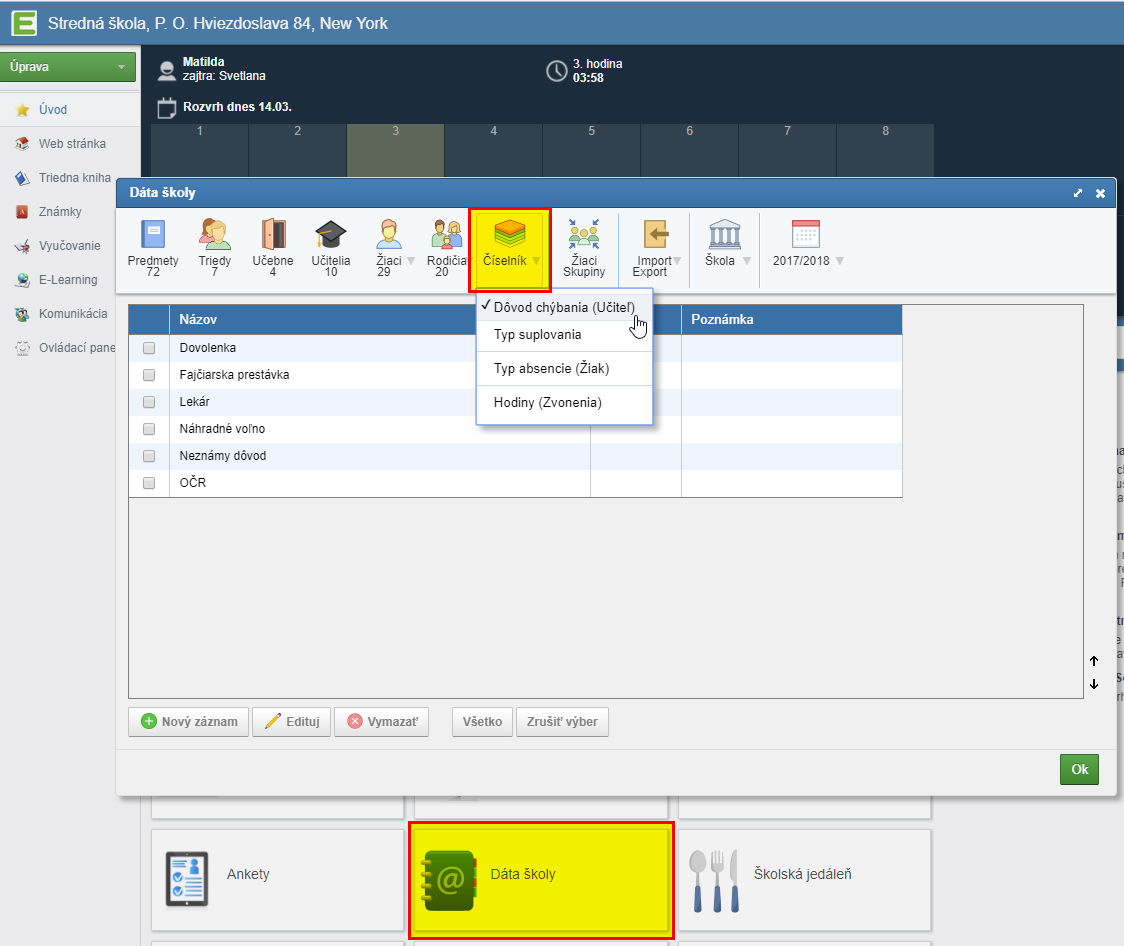This screenshot has width=1124, height=946.
Task: Select Hodiny (Zvonenia) menu item
Action: pyautogui.click(x=564, y=402)
